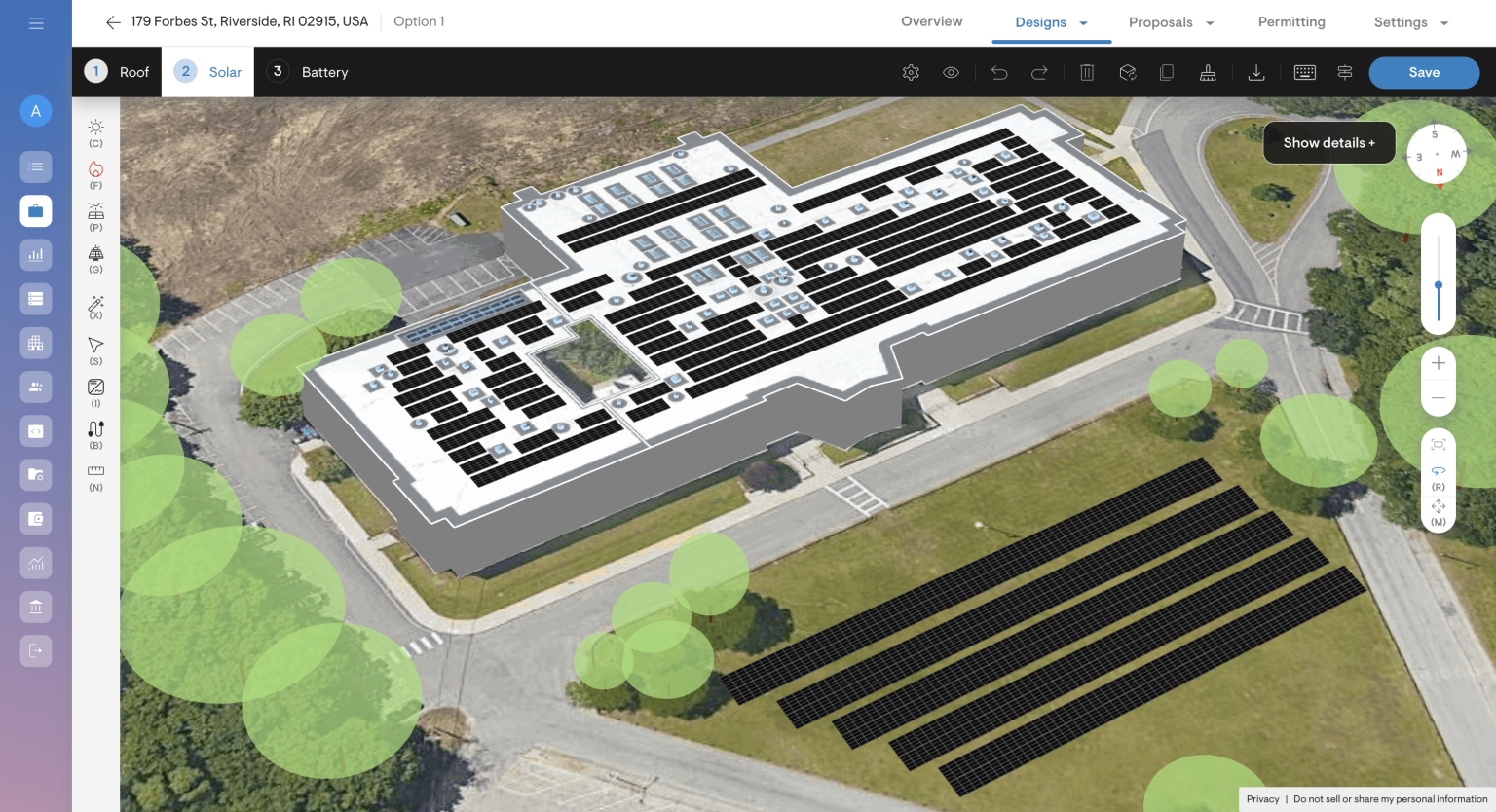Undo the last action
This screenshot has height=812, width=1496.
(x=999, y=72)
